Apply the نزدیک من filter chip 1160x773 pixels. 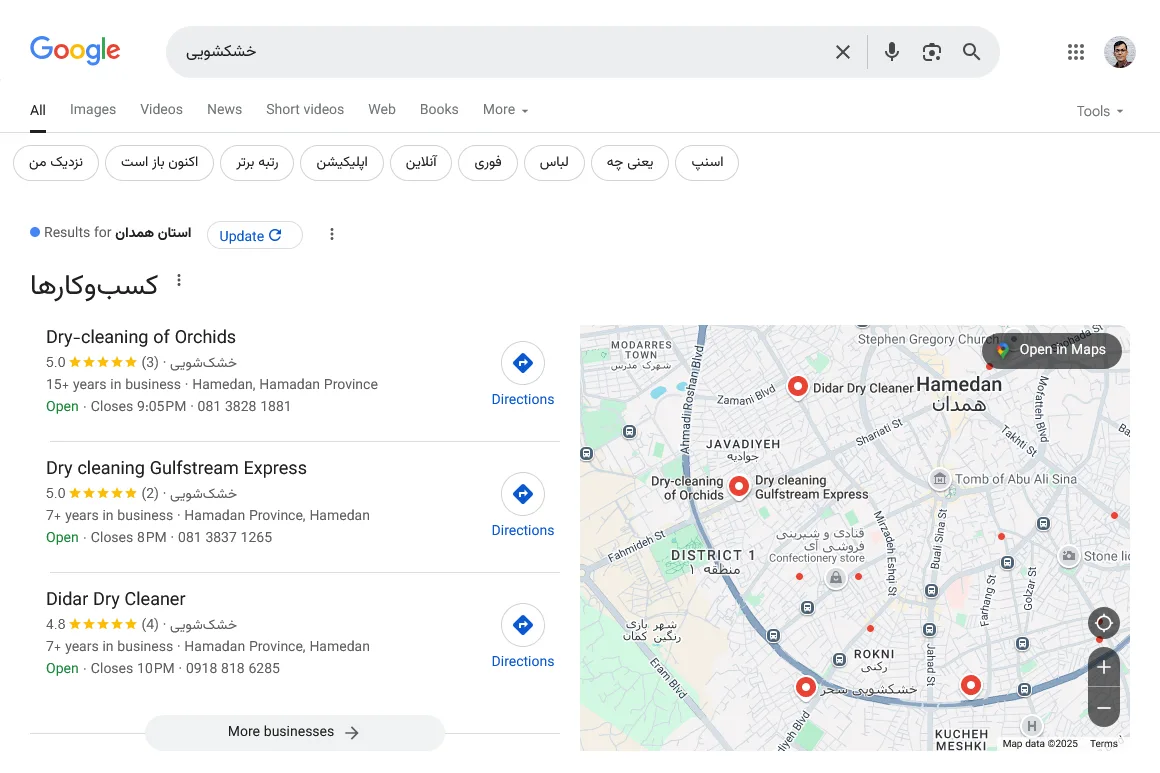point(56,163)
